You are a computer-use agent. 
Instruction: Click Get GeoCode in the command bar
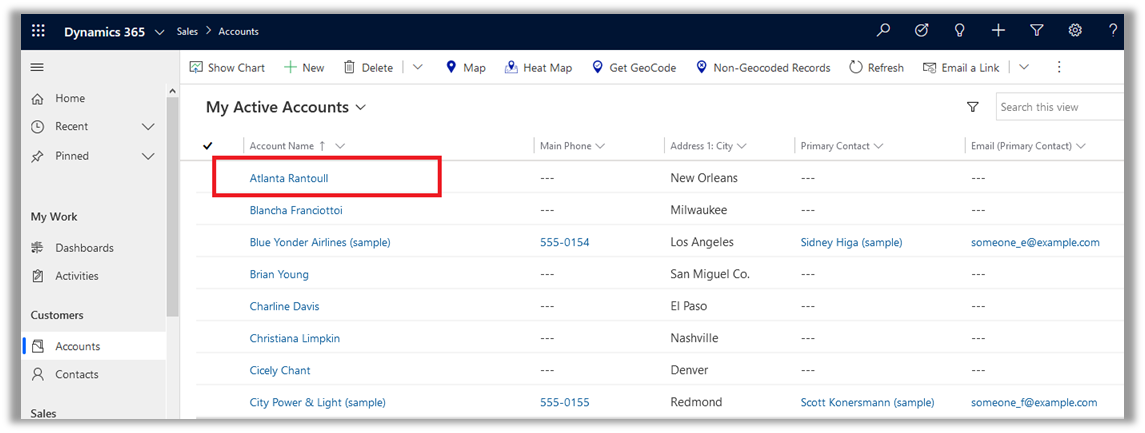click(x=633, y=67)
